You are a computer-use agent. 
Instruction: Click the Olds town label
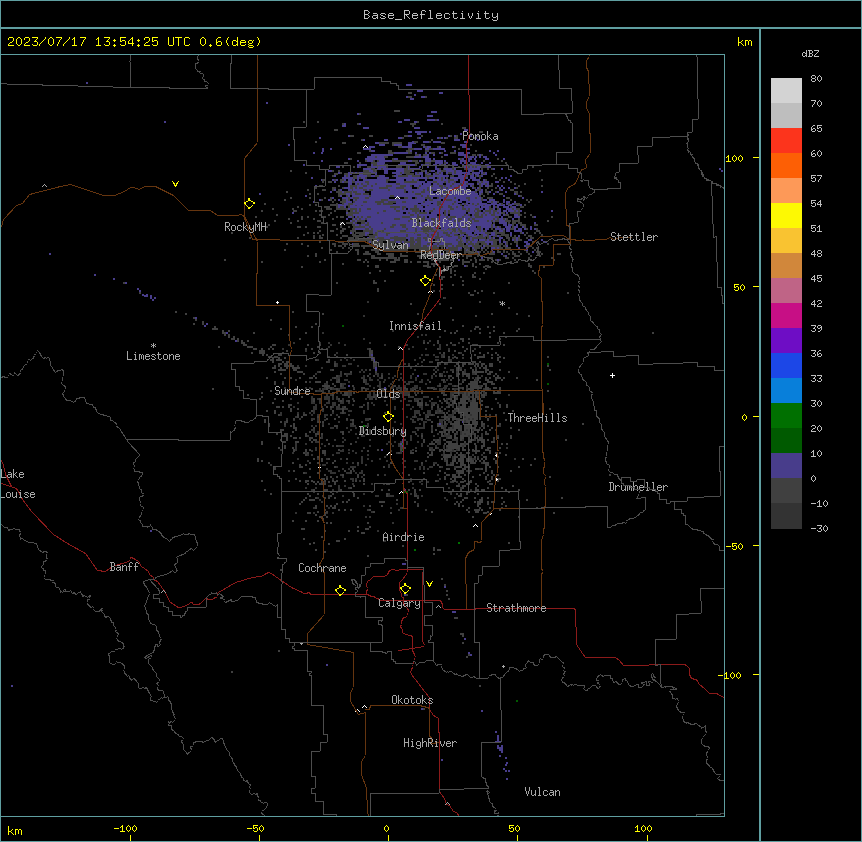388,394
